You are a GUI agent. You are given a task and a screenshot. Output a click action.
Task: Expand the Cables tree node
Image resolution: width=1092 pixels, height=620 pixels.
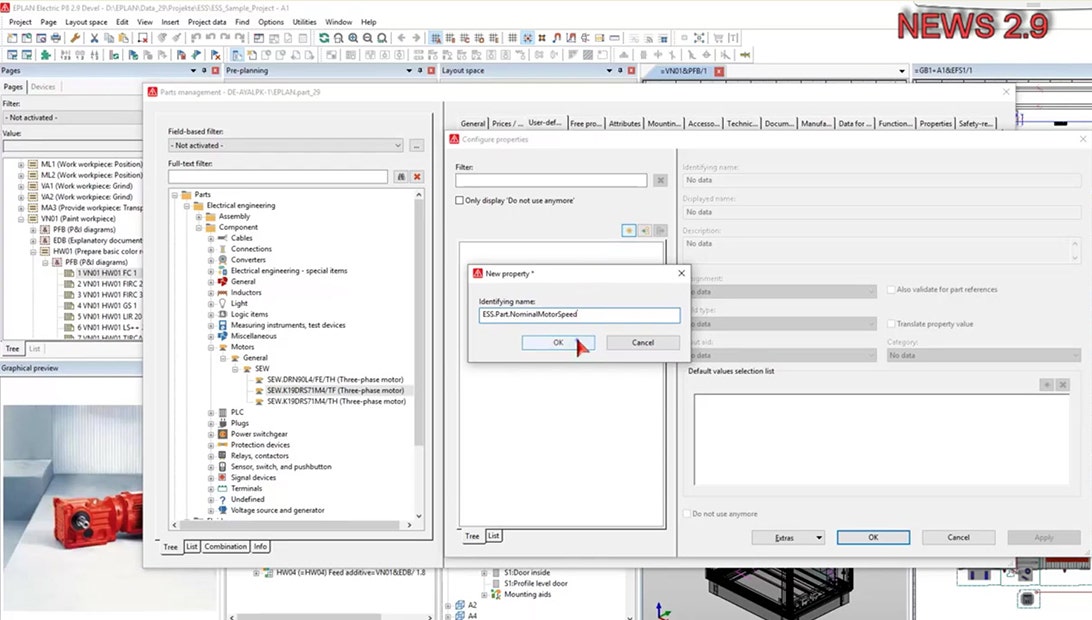[x=210, y=238]
